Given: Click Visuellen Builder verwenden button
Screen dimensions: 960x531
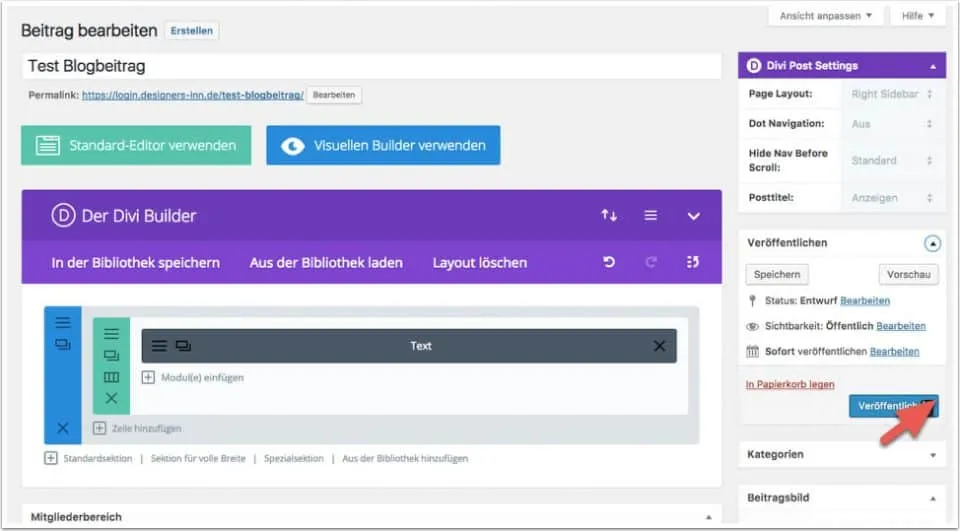Looking at the screenshot, I should (383, 145).
